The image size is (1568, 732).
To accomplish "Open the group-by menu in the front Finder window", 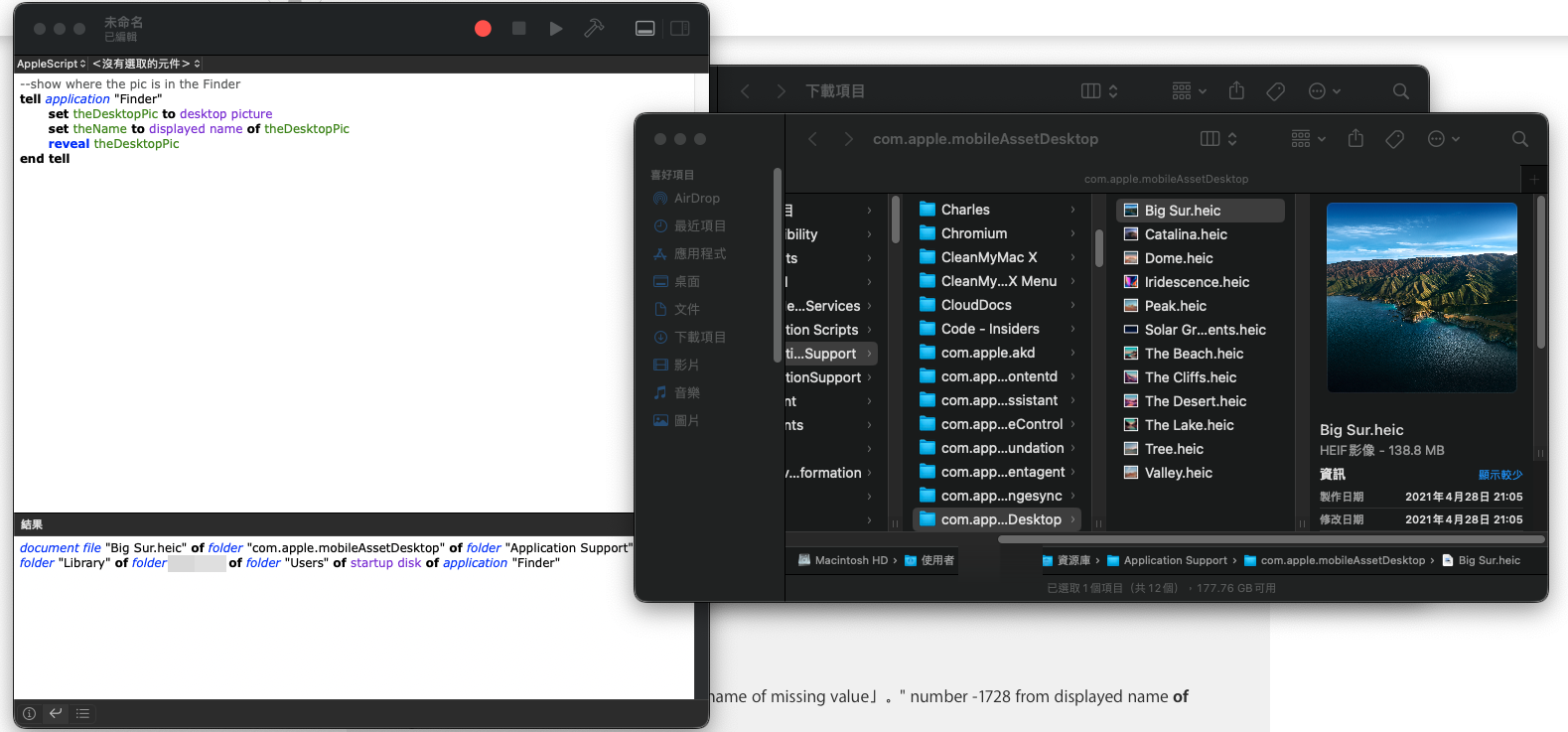I will (1308, 139).
